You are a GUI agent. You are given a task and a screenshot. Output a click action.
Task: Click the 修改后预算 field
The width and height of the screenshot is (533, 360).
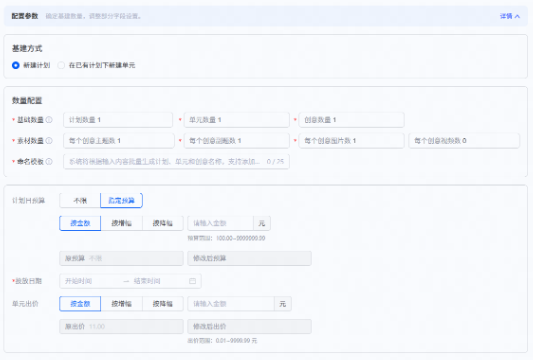250,258
